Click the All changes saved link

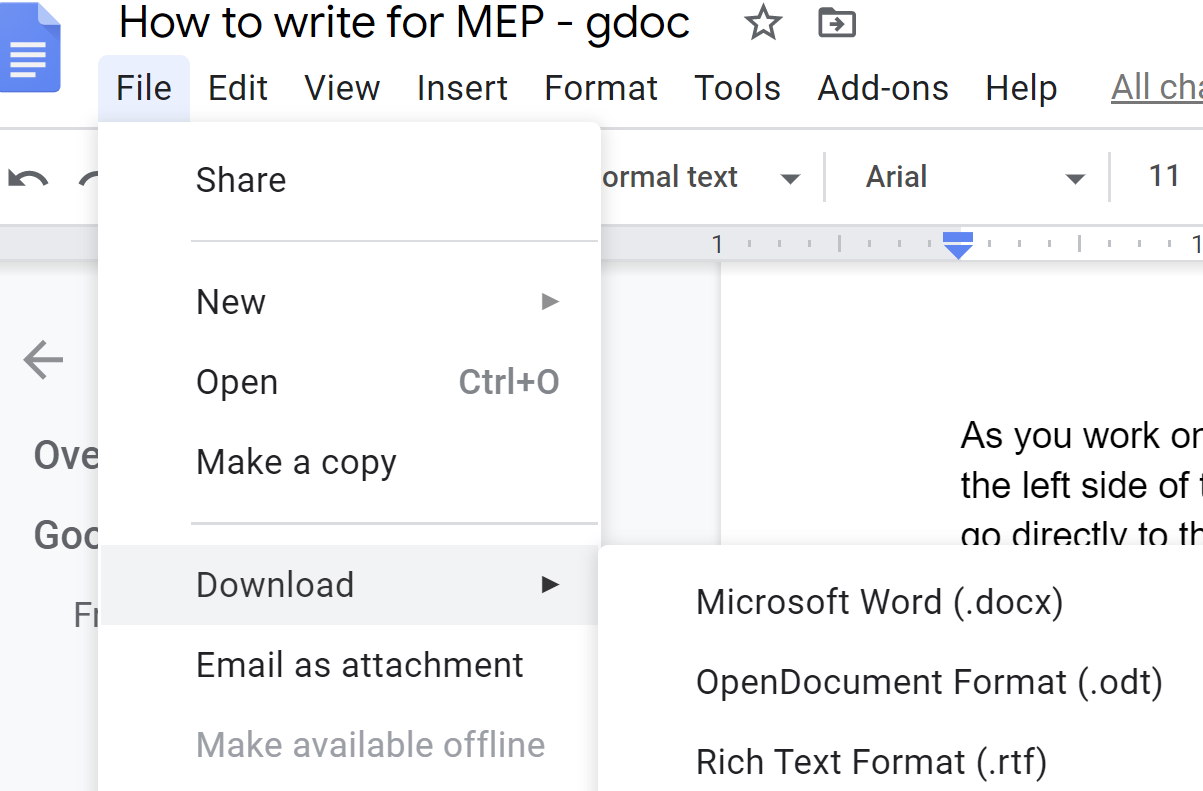(1157, 88)
